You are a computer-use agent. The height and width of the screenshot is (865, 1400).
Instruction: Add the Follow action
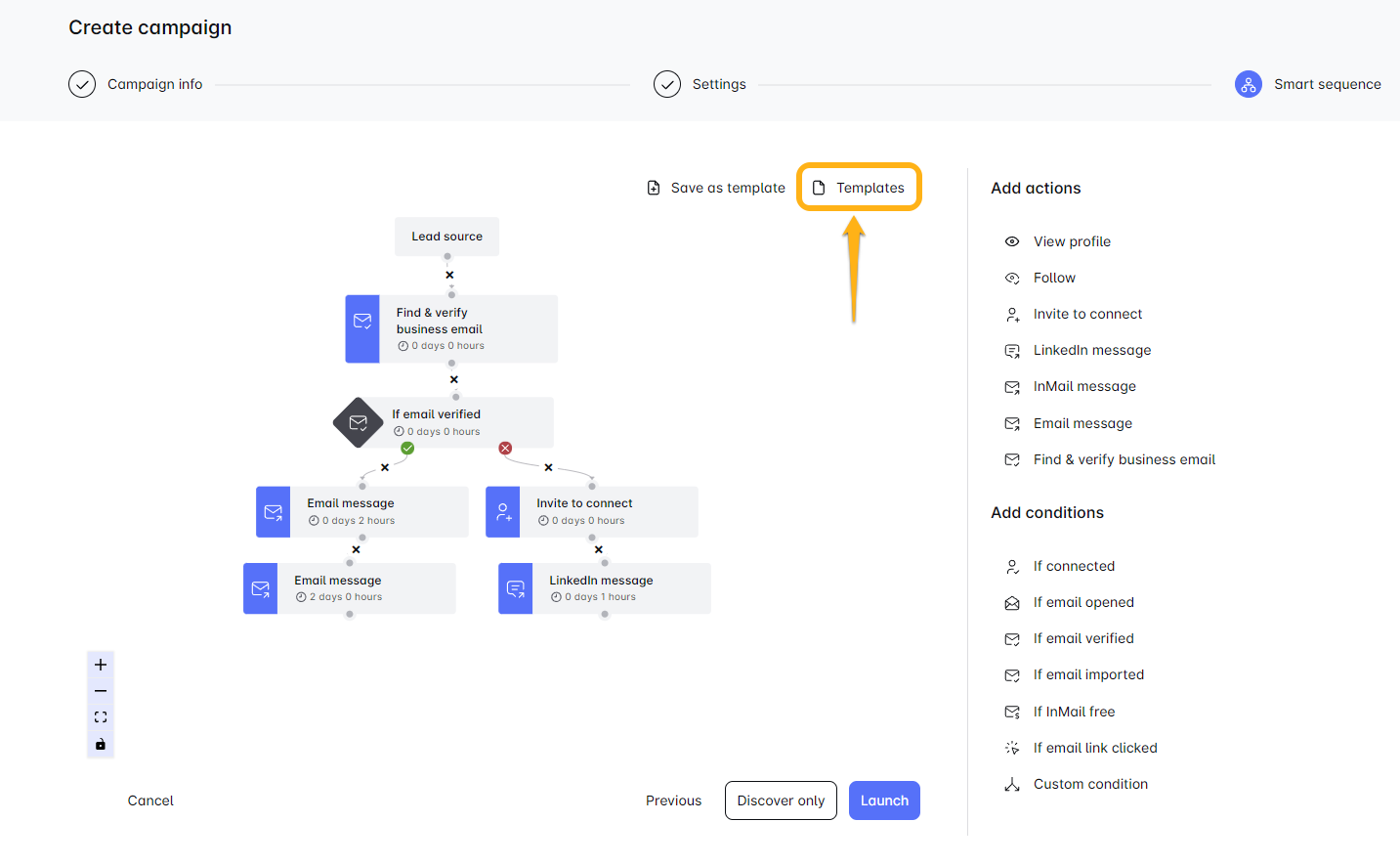(1053, 278)
